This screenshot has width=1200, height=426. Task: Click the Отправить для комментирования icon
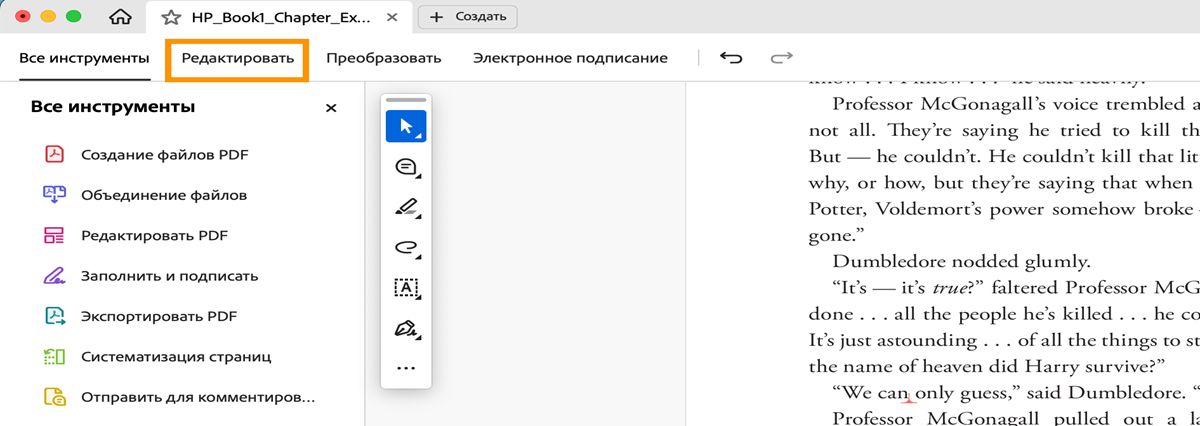53,397
